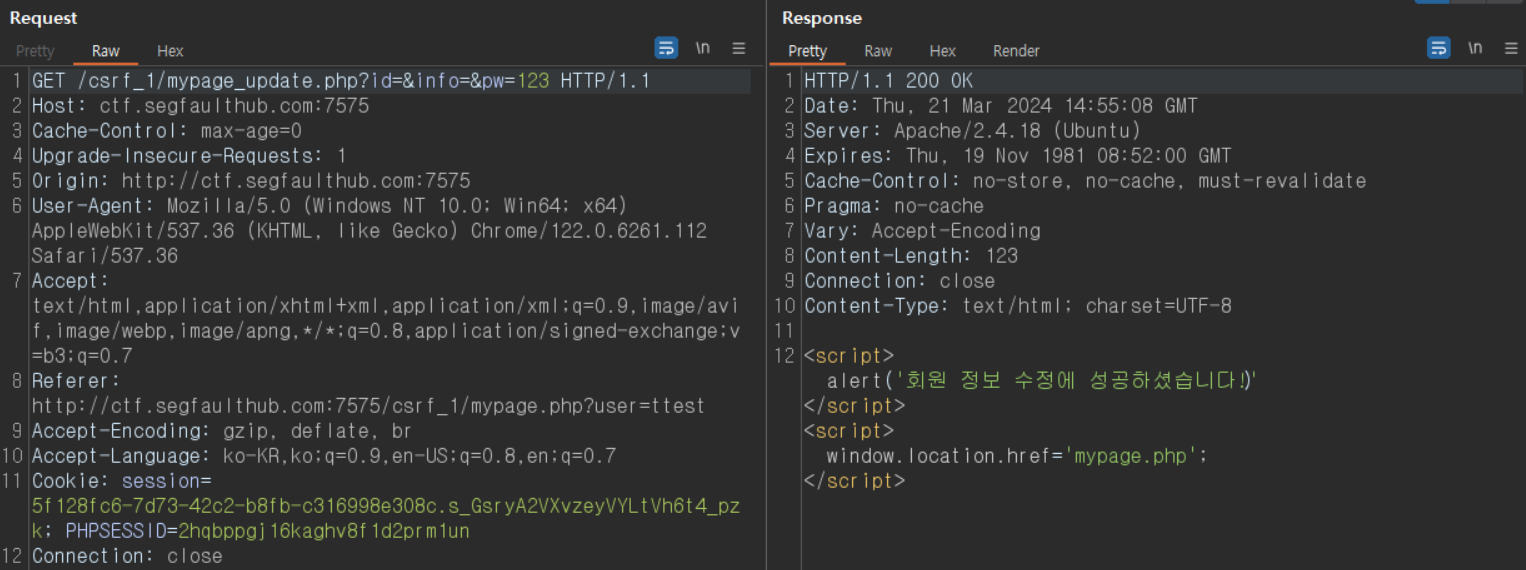Click the Upgrade-Insecure-Requests: 1 header
The height and width of the screenshot is (570, 1526).
189,156
